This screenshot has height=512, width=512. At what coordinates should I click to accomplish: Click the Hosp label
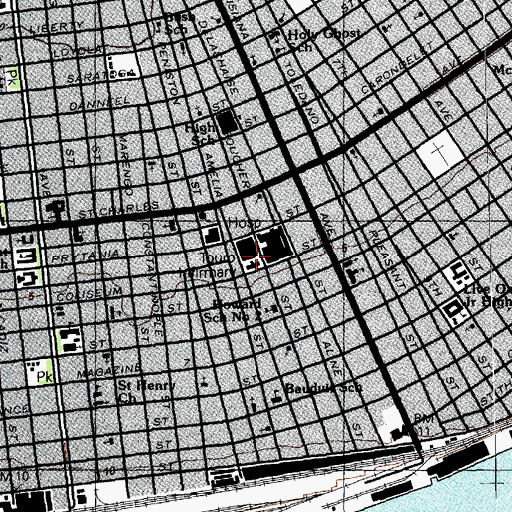point(244,223)
